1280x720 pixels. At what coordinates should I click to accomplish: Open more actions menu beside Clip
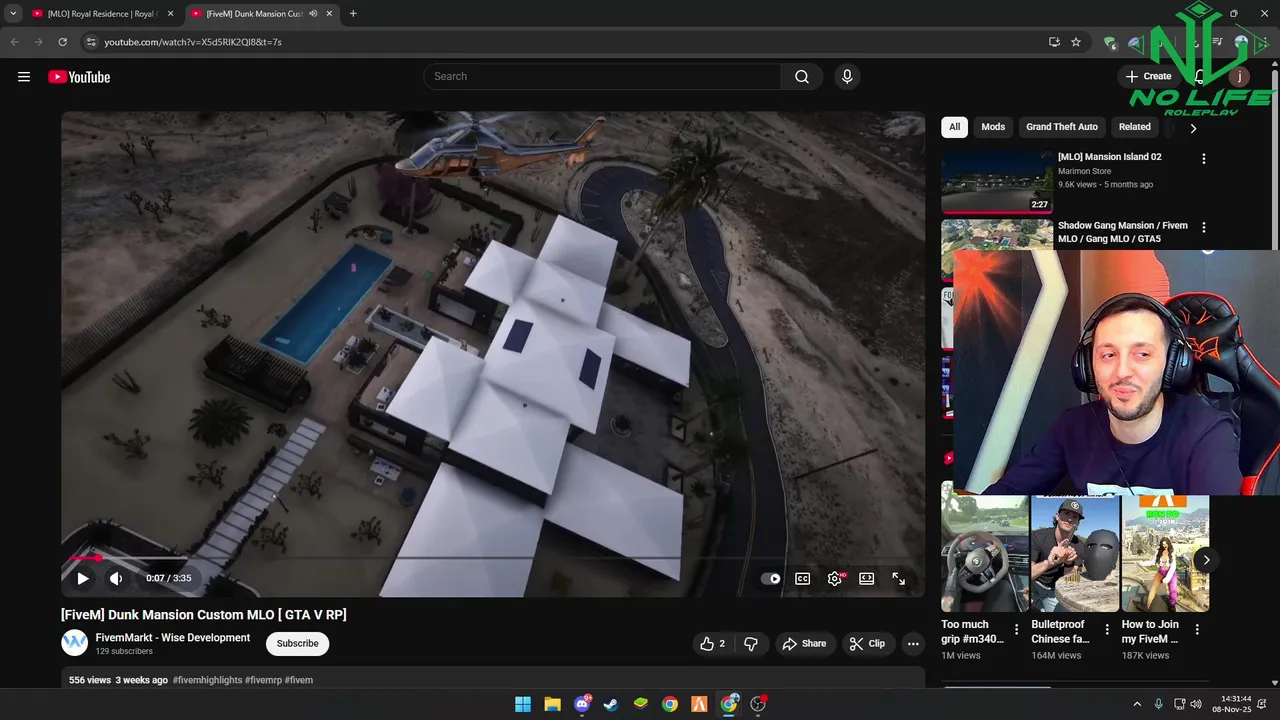[913, 644]
